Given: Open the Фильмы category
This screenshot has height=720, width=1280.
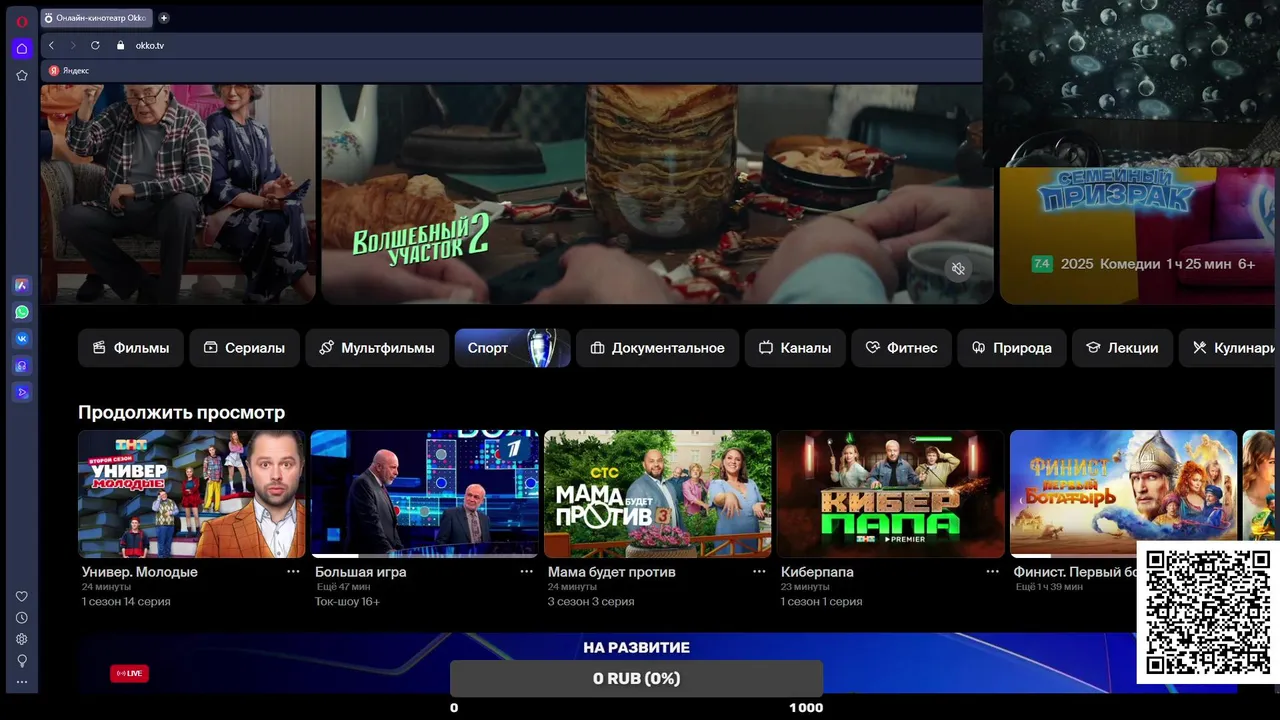Looking at the screenshot, I should click(131, 348).
